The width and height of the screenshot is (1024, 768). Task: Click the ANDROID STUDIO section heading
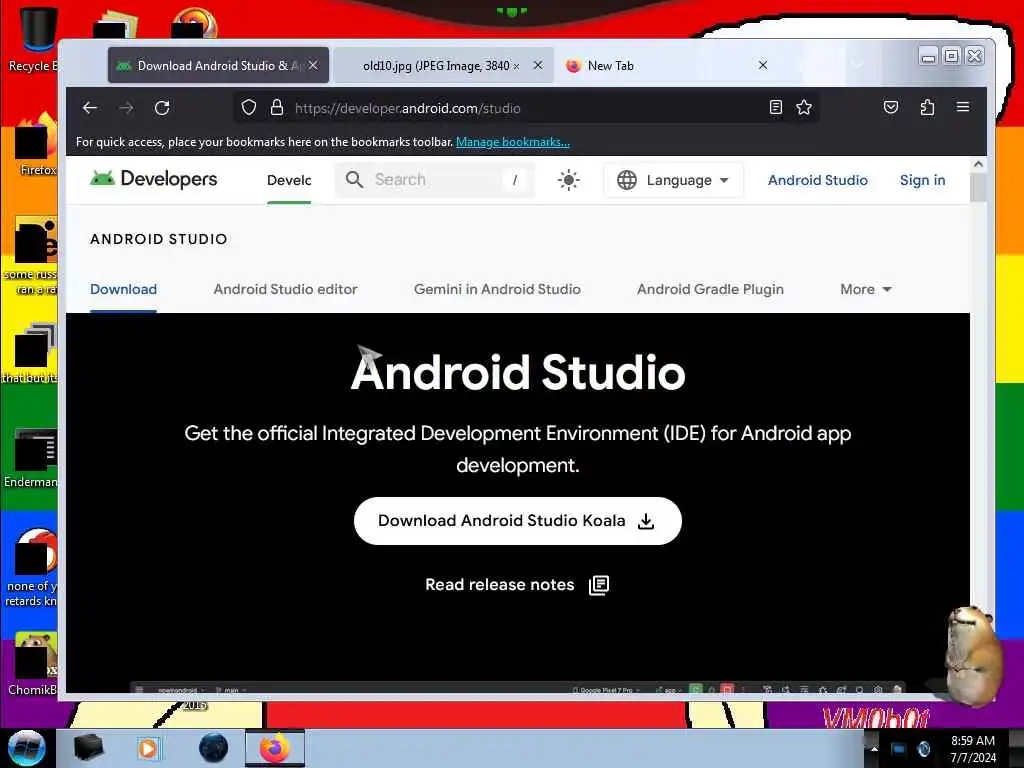[159, 239]
